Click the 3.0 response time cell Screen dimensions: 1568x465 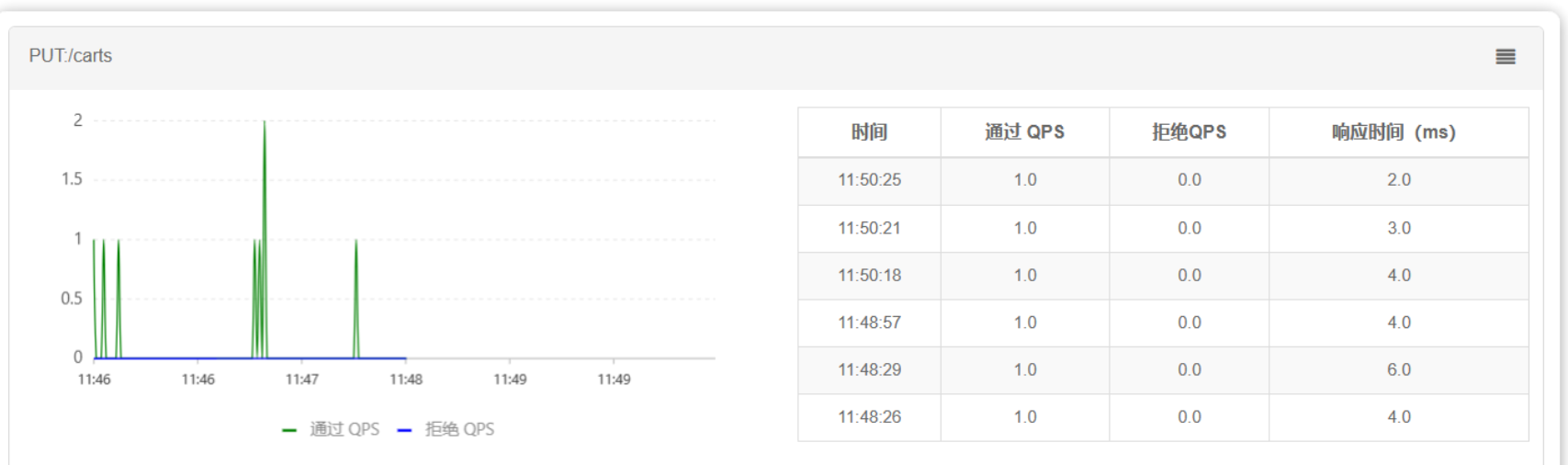1398,228
